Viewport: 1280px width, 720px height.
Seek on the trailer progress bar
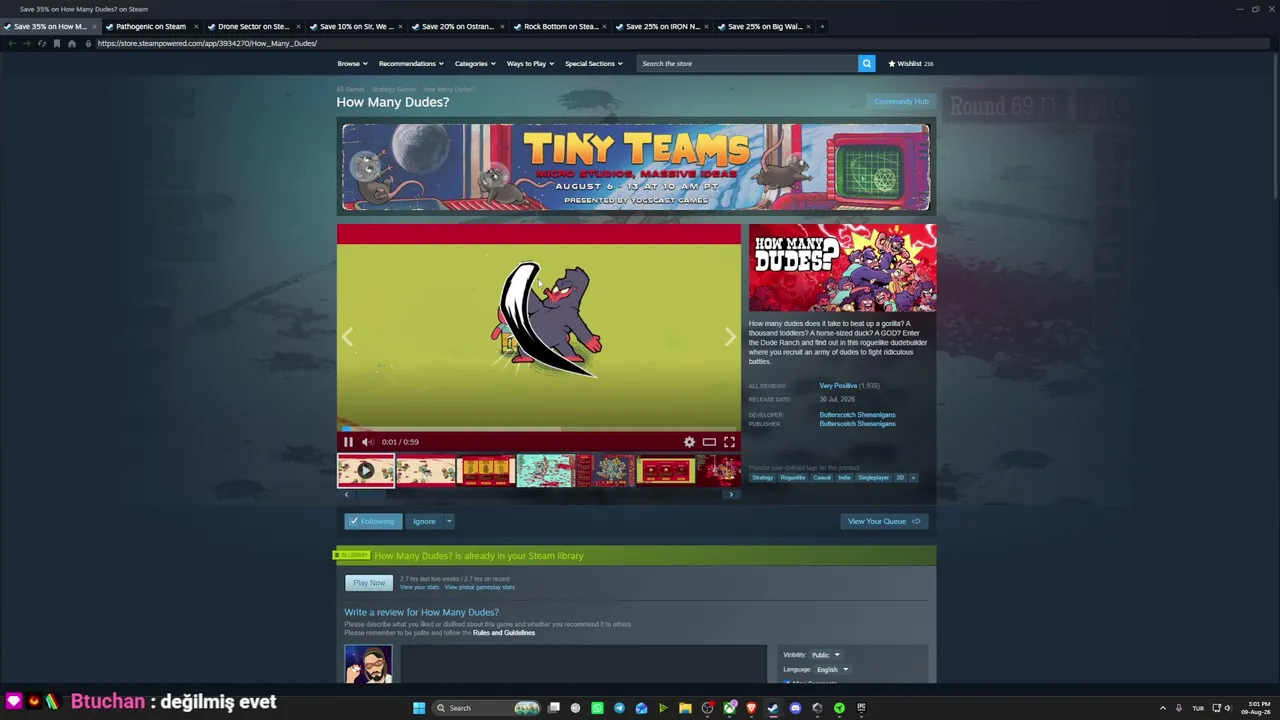539,429
